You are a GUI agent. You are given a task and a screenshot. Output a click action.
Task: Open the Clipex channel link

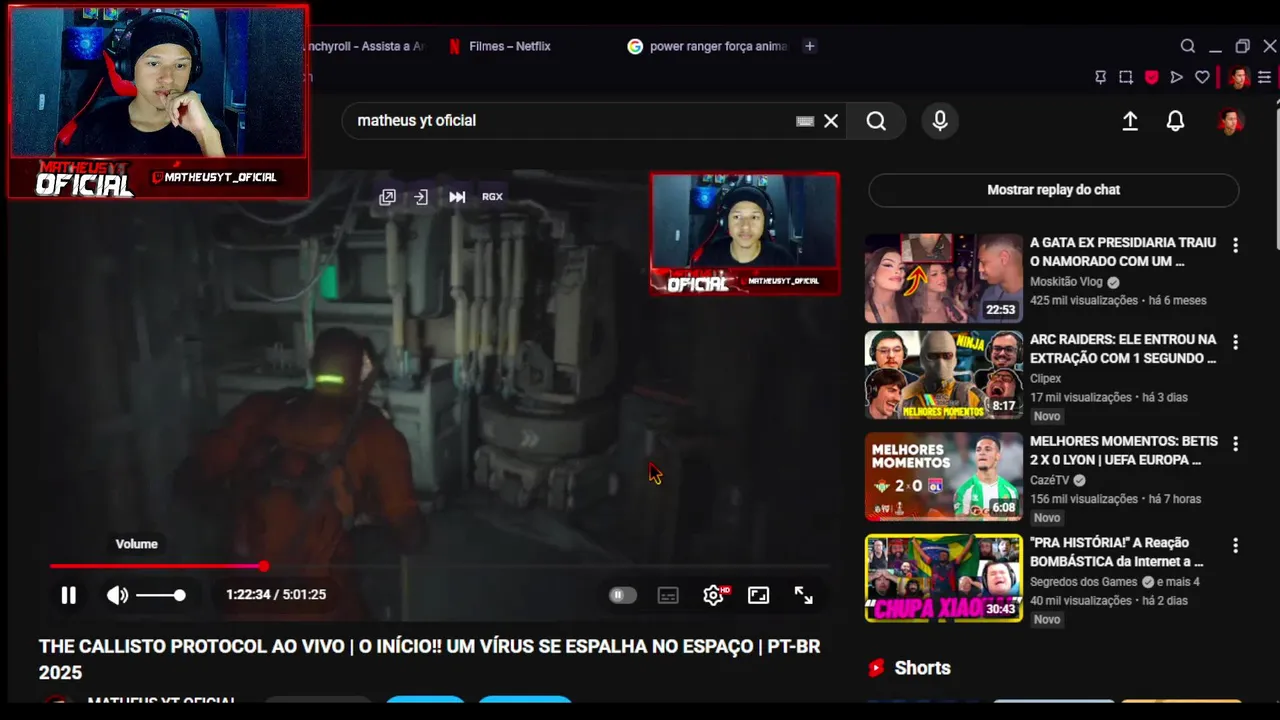point(1046,379)
